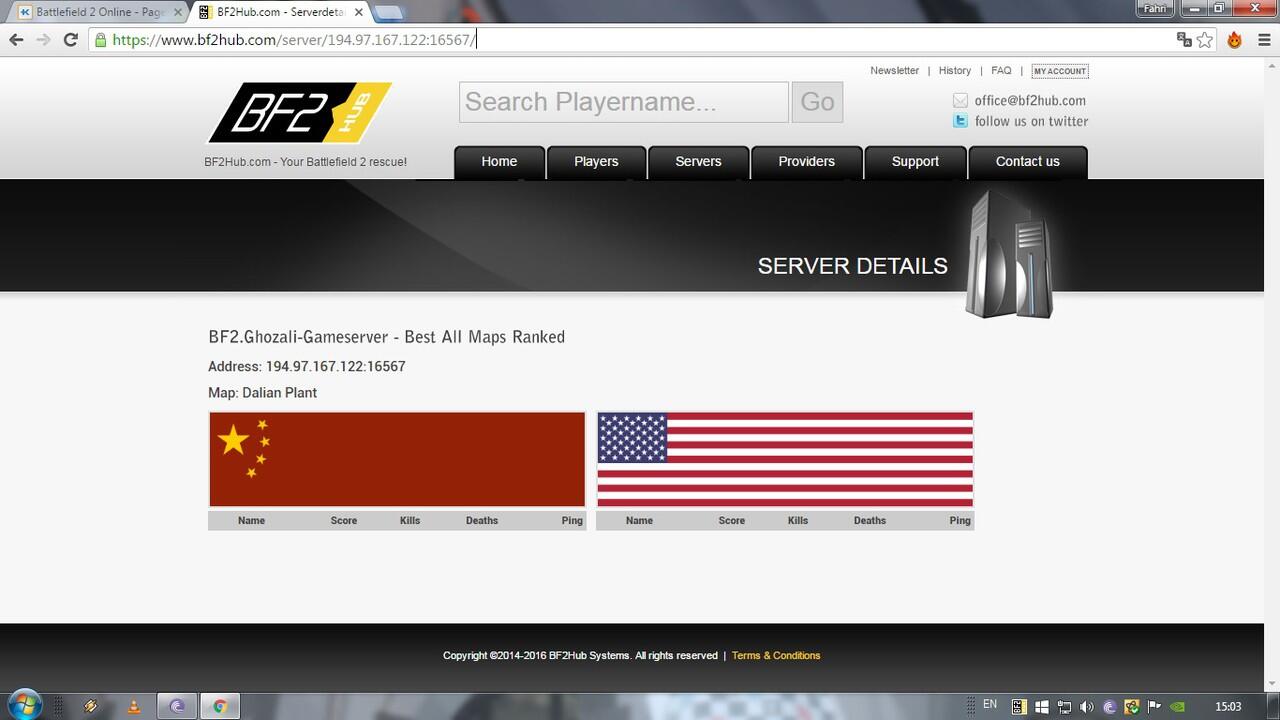Image resolution: width=1280 pixels, height=720 pixels.
Task: Click the MY ACCOUNT button
Action: point(1060,71)
